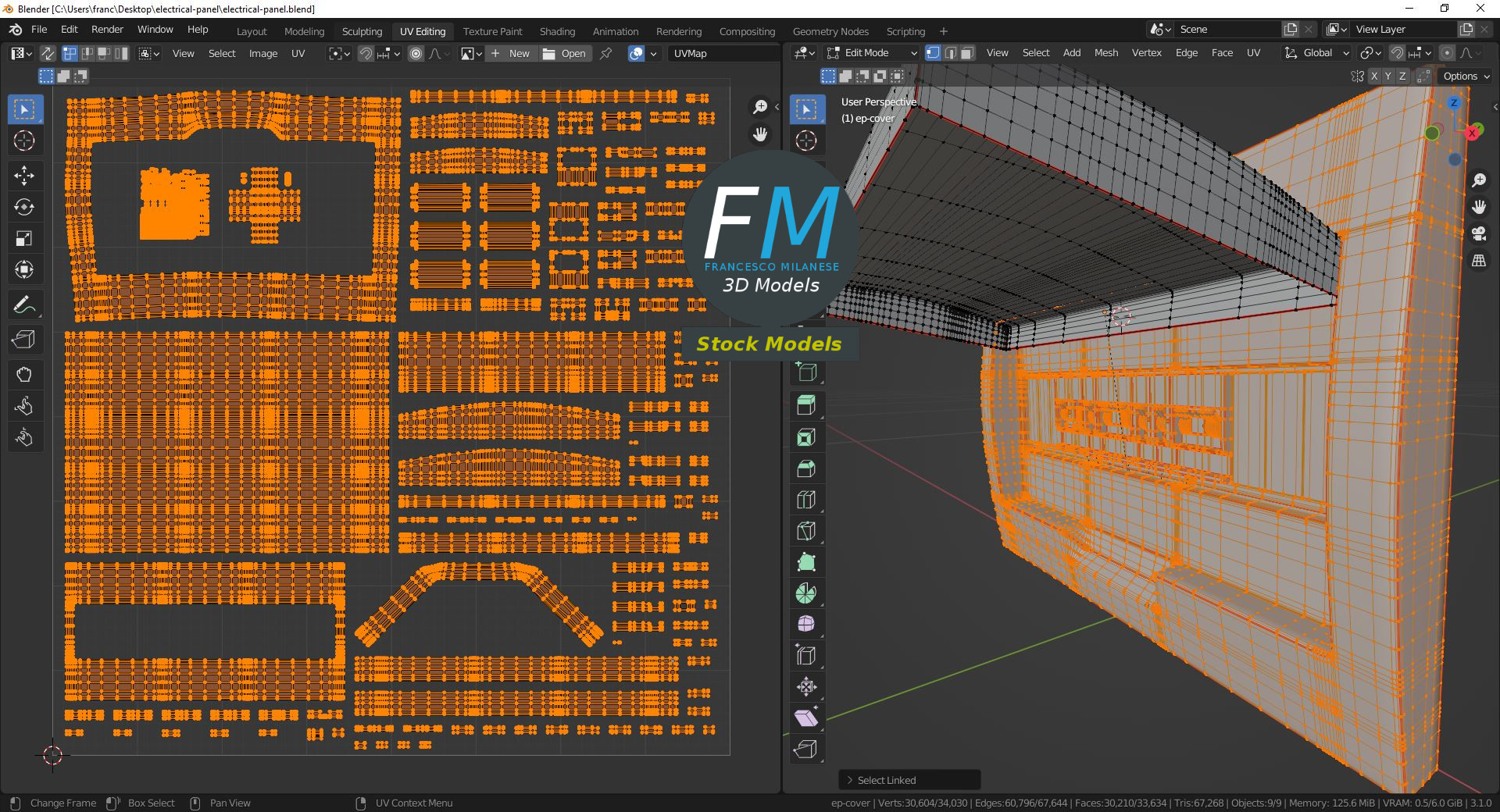Enable Y axis mirror in 3D viewport
Image resolution: width=1500 pixels, height=812 pixels.
click(1388, 76)
